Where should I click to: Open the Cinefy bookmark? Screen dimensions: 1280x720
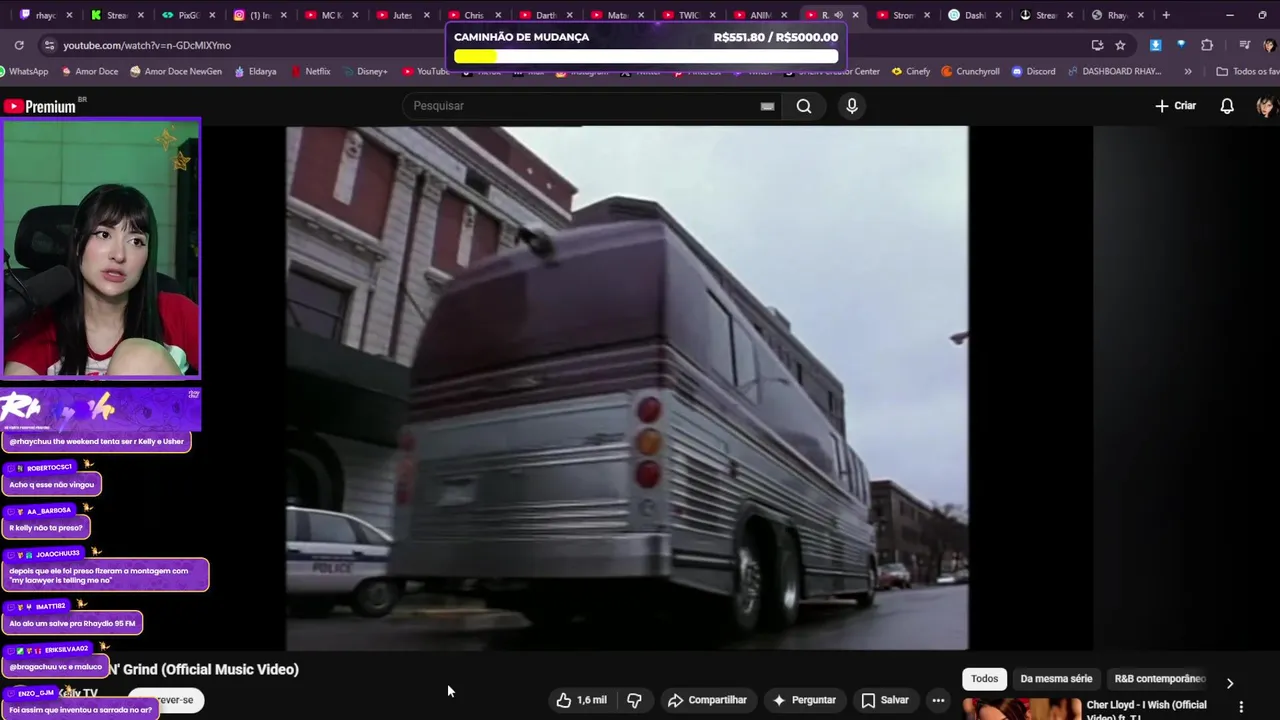coord(910,72)
